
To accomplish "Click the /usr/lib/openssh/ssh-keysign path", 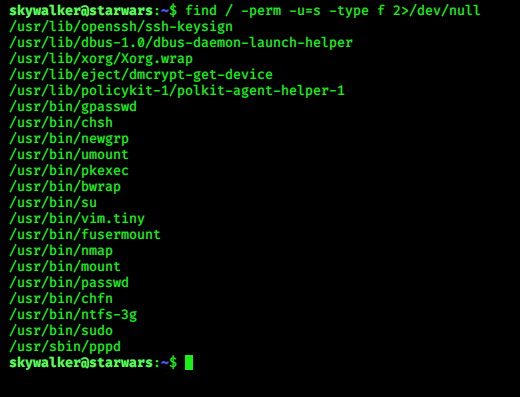I will [x=121, y=27].
